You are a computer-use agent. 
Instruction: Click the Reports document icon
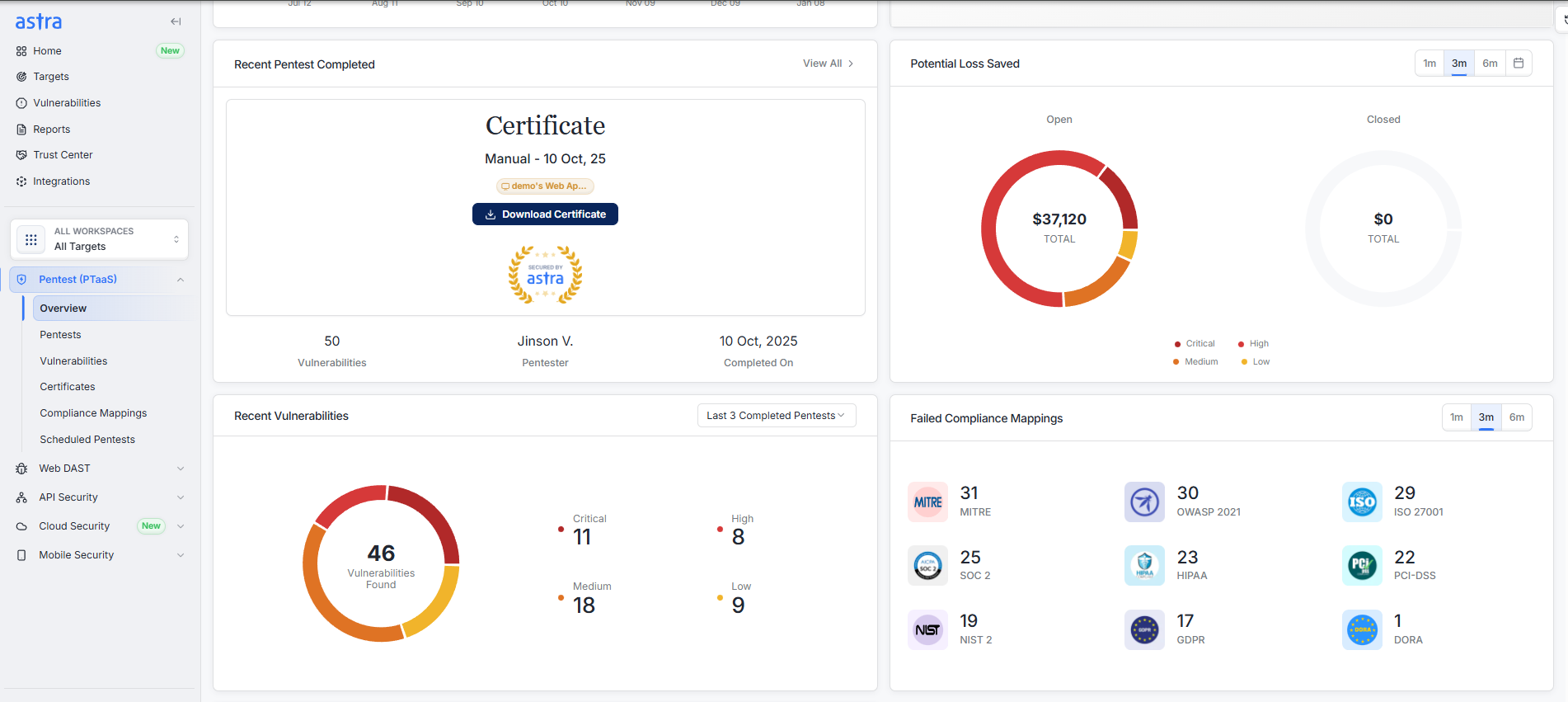(21, 130)
